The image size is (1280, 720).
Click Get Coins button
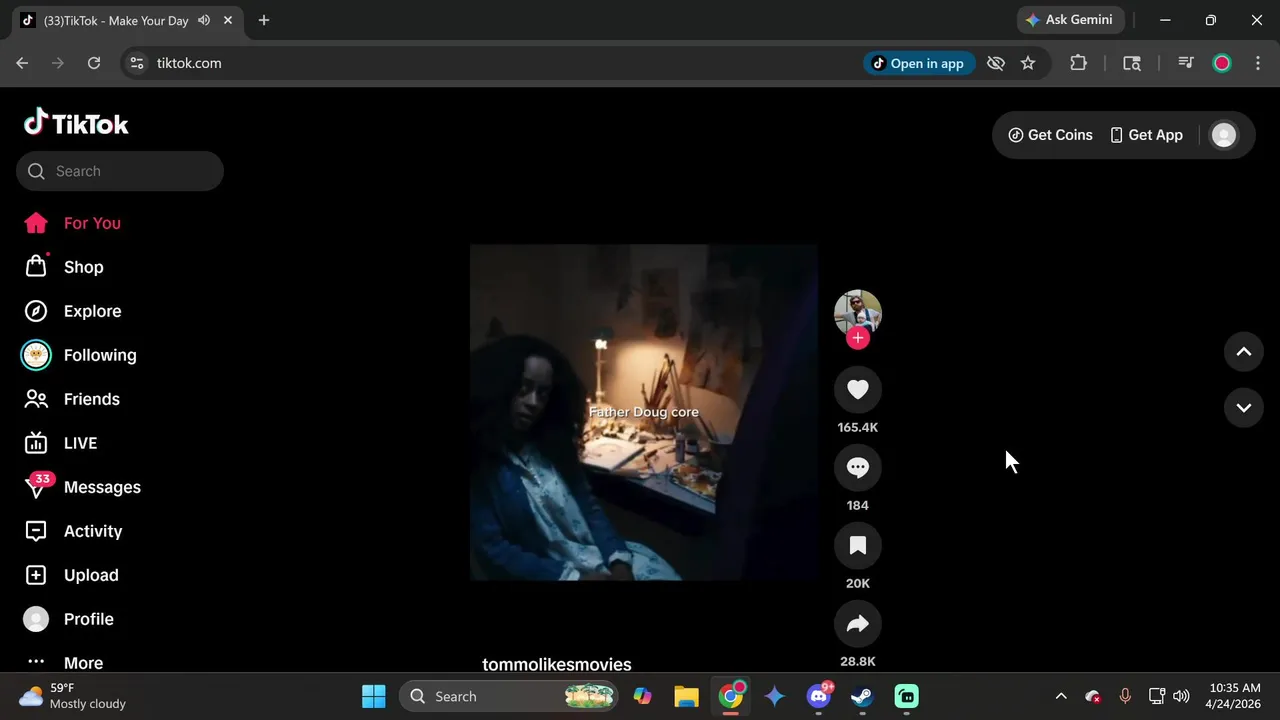(x=1050, y=135)
